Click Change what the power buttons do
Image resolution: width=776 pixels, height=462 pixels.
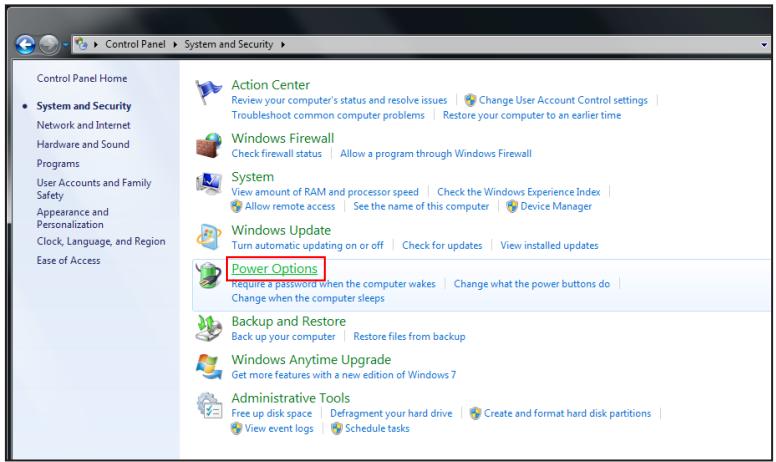[532, 284]
